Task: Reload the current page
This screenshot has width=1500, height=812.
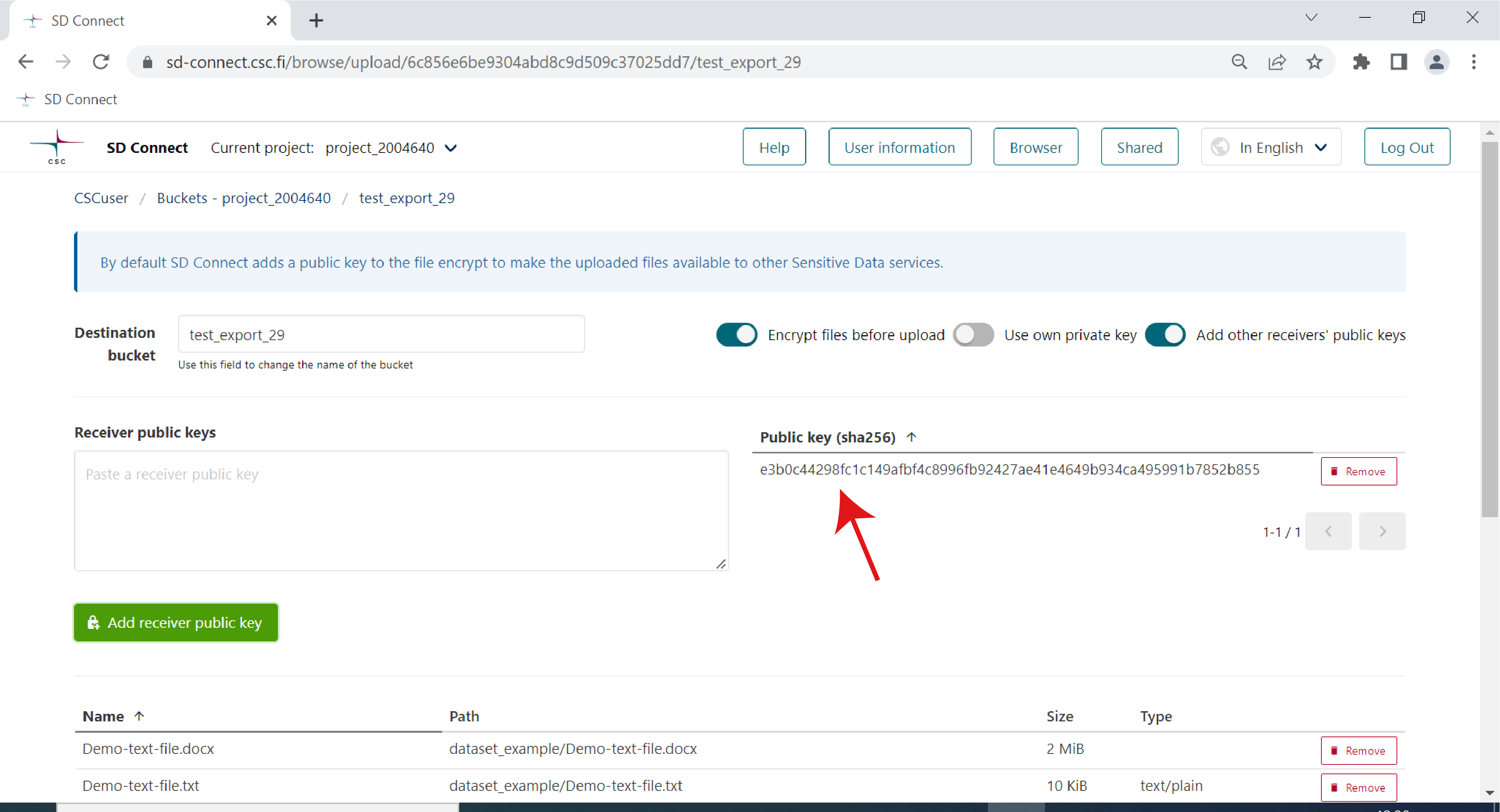Action: (101, 62)
